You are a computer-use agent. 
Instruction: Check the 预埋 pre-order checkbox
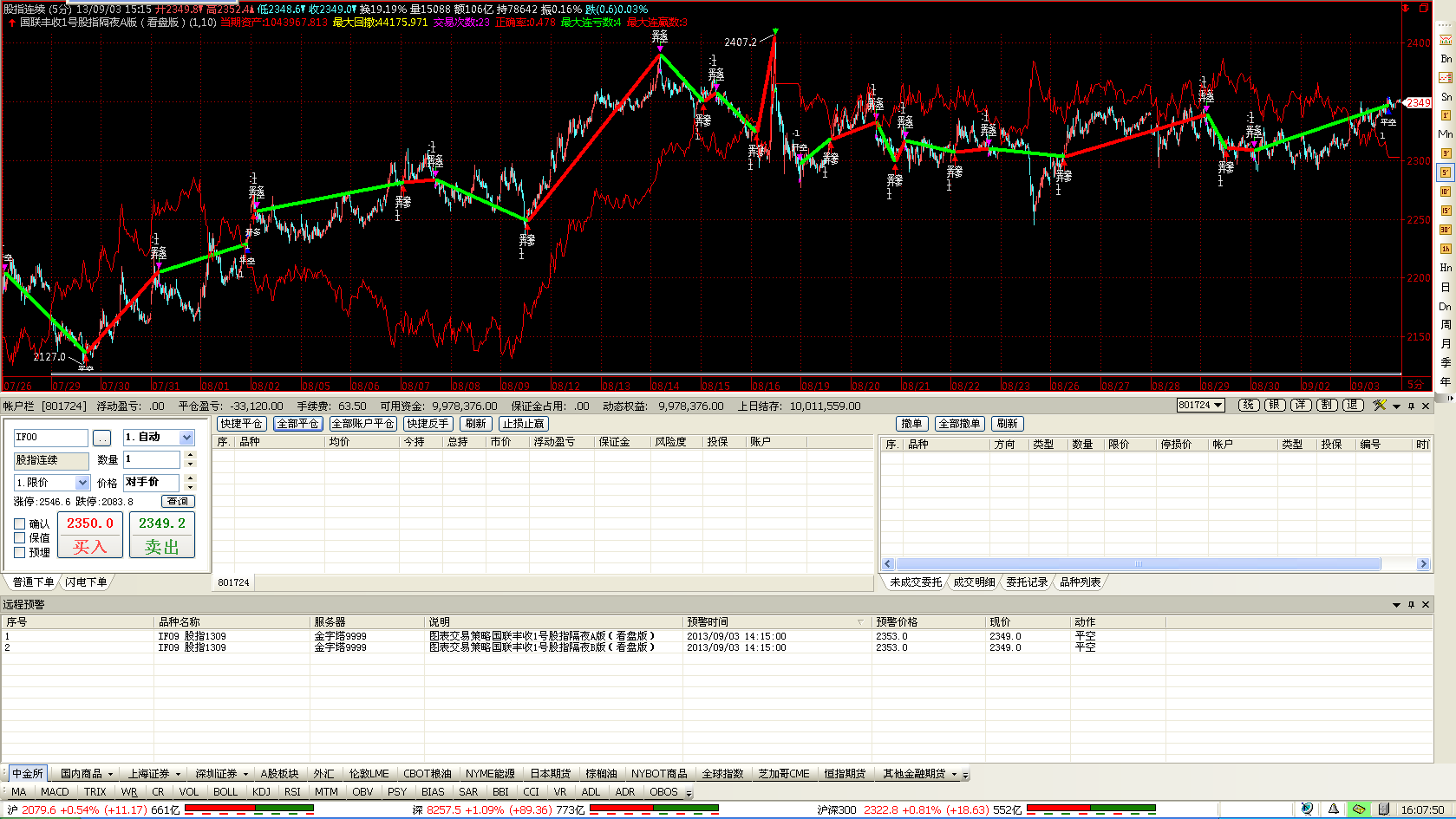coord(20,552)
